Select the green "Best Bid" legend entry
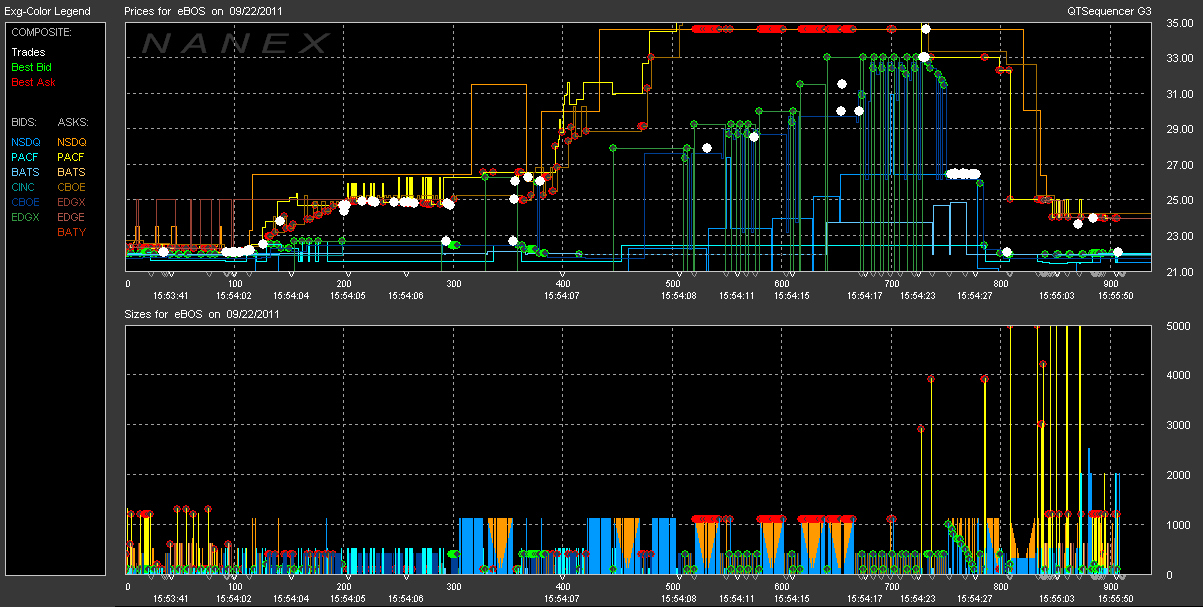 [x=31, y=67]
